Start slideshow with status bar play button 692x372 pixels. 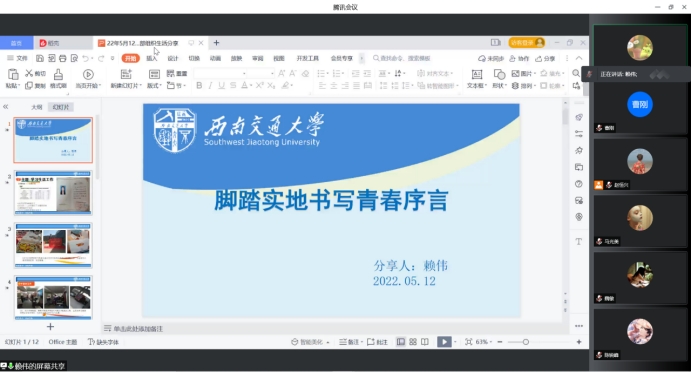coord(444,342)
